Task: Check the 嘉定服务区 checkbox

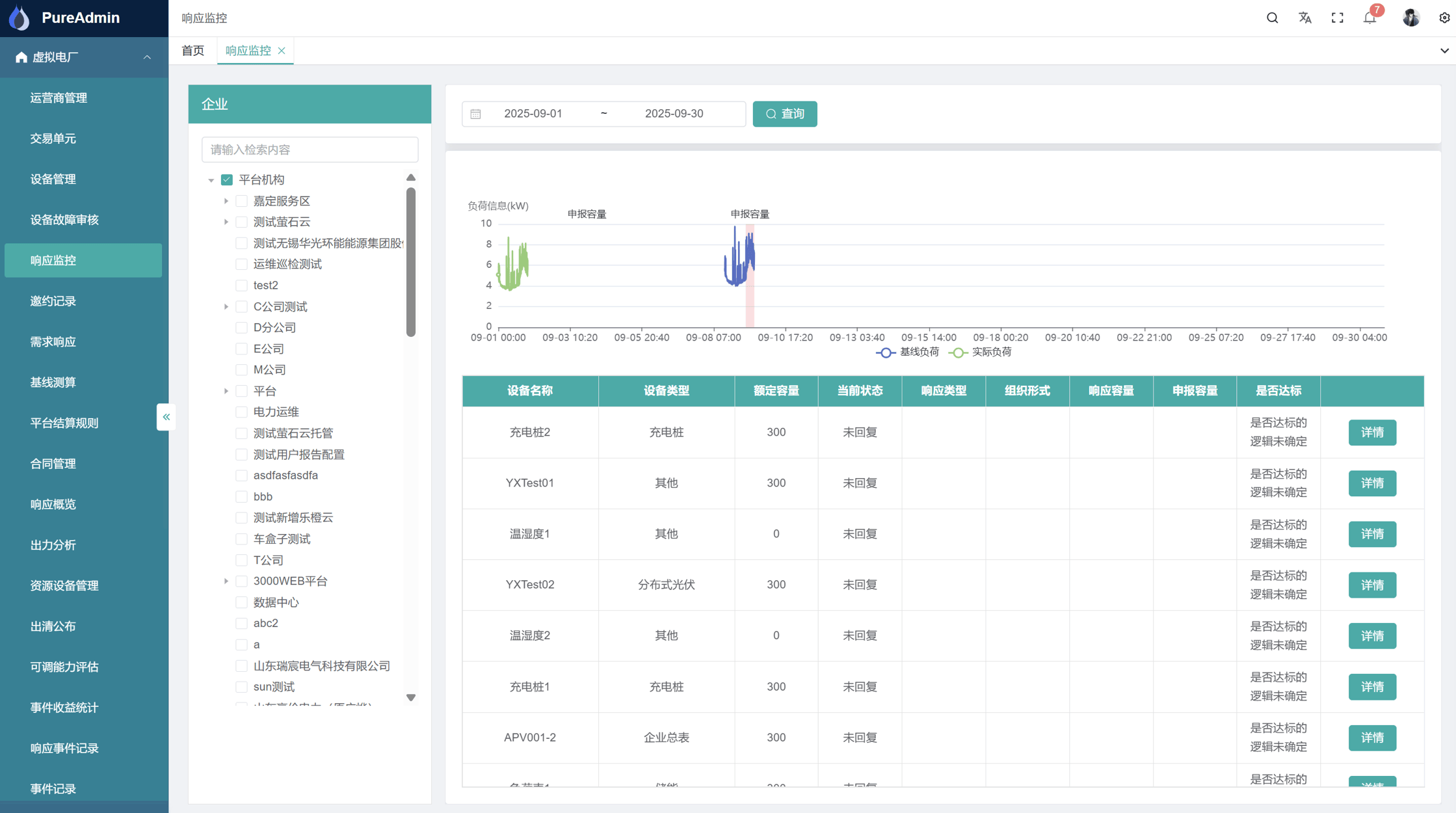Action: pyautogui.click(x=241, y=201)
